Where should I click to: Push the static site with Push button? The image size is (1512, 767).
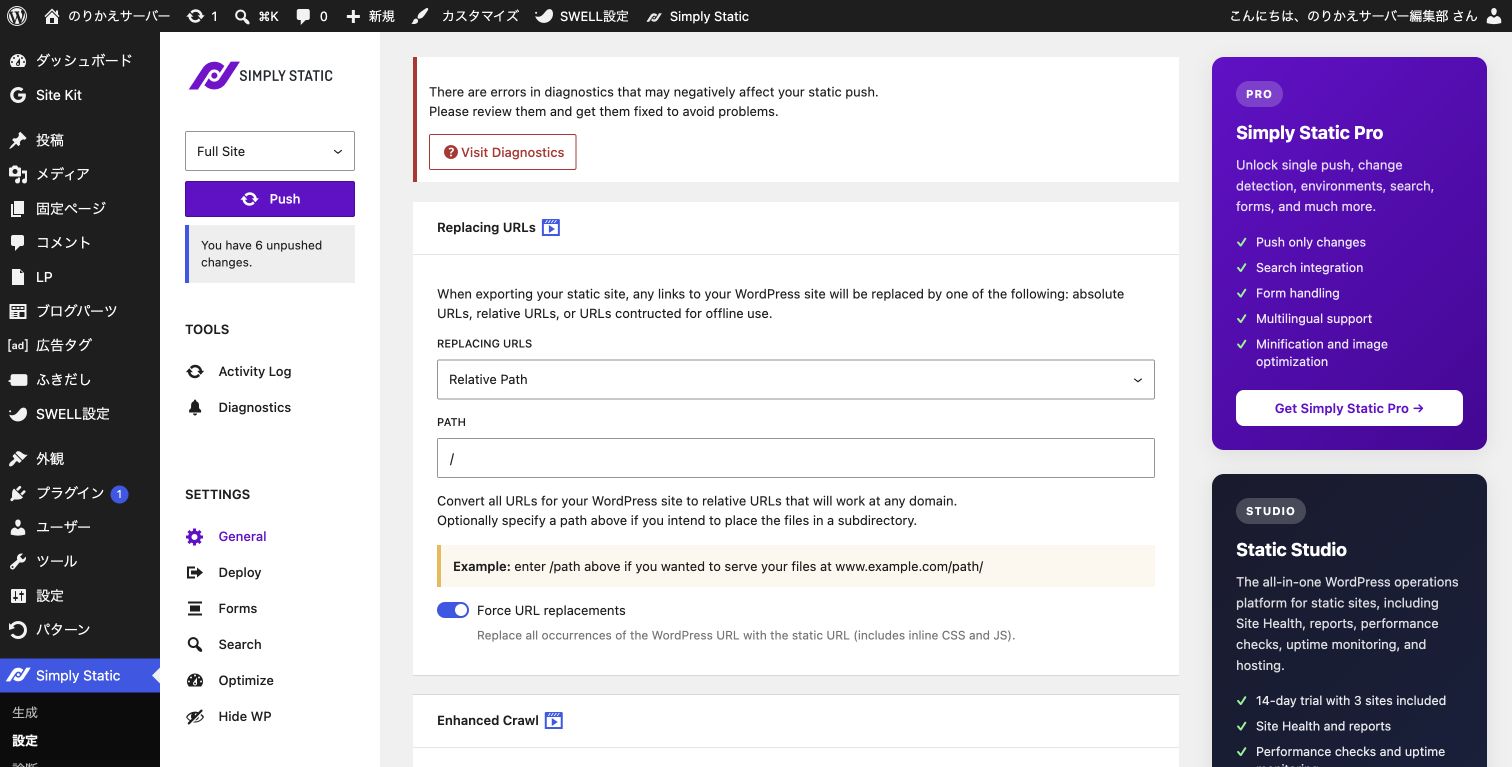coord(270,199)
